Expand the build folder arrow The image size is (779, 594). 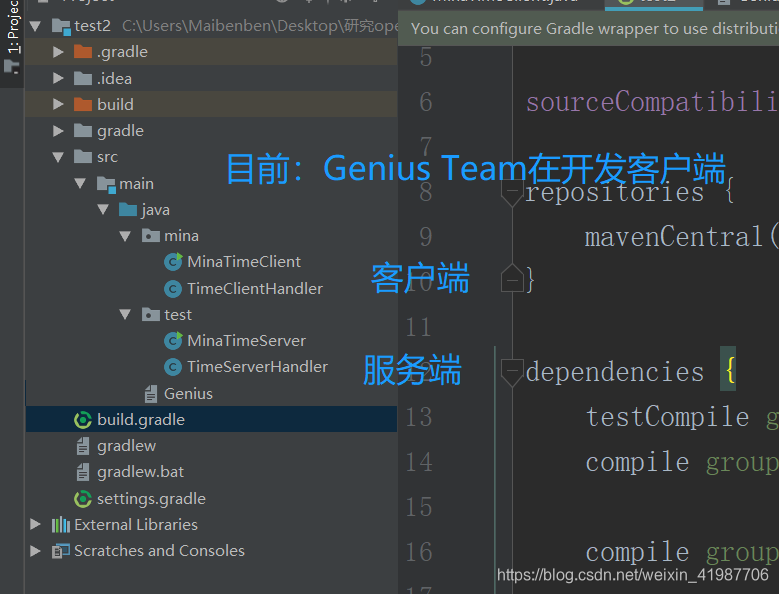click(58, 104)
